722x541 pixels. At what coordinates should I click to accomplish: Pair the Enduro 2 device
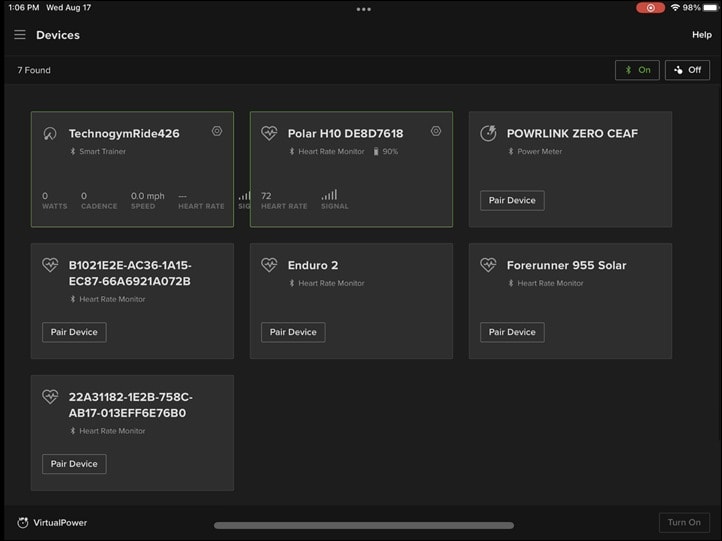tap(293, 332)
